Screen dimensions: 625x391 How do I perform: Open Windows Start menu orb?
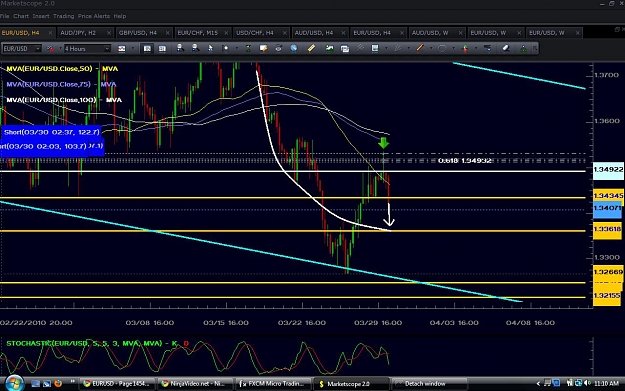pos(14,383)
